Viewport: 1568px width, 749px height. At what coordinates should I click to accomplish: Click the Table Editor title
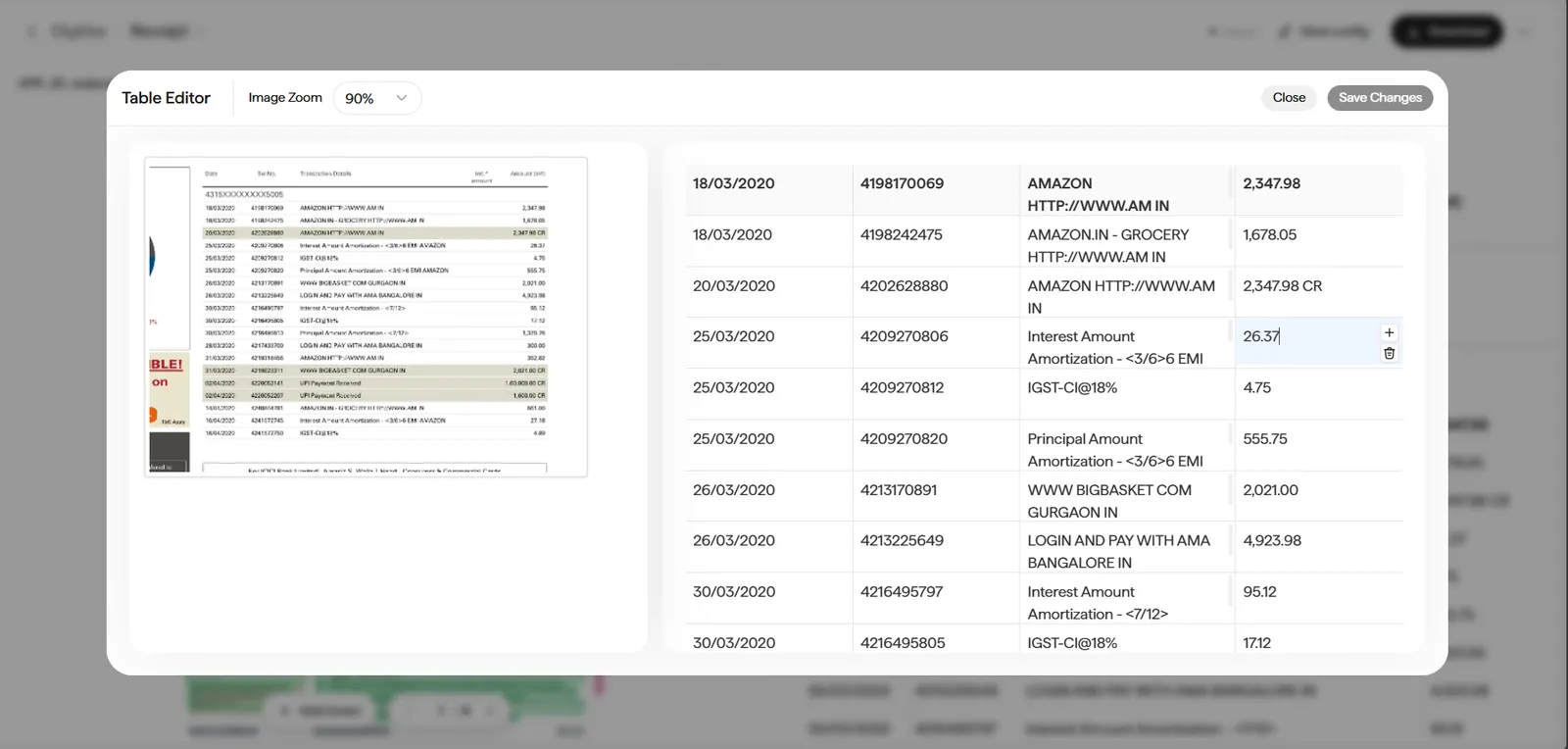click(166, 98)
